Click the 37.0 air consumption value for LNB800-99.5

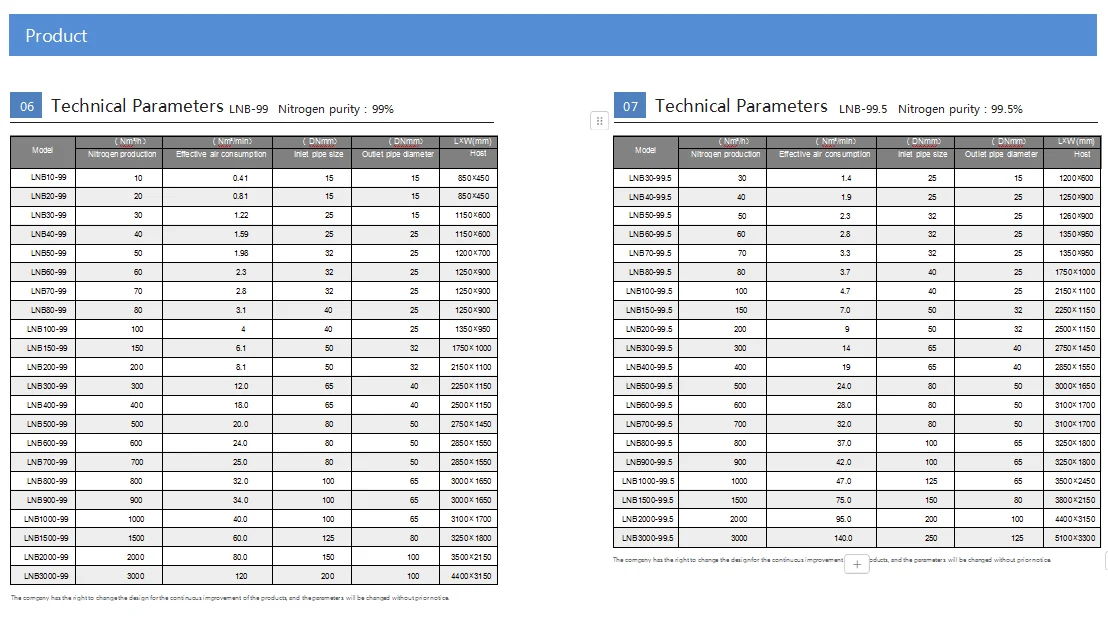[844, 444]
